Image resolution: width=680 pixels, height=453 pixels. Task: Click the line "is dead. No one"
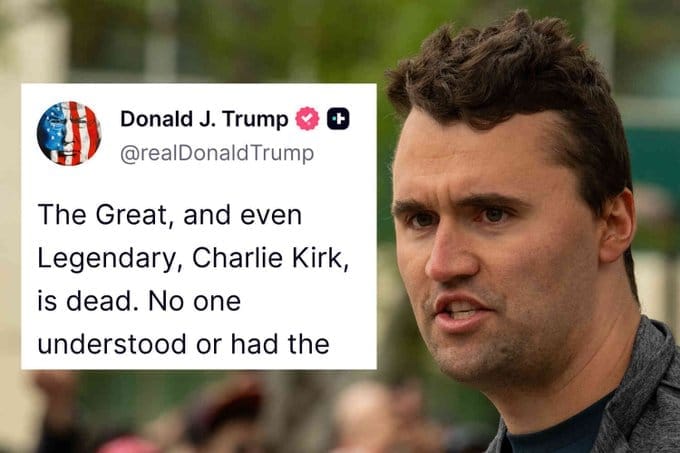(x=139, y=301)
